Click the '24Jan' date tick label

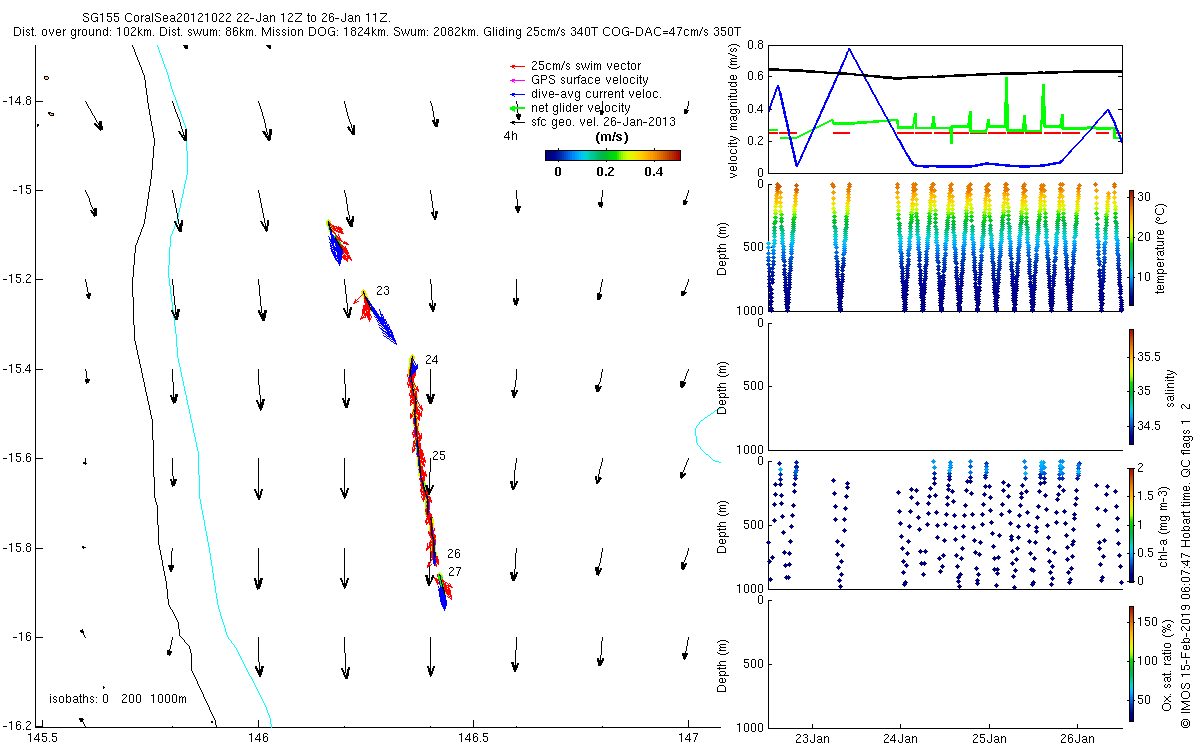pyautogui.click(x=900, y=739)
